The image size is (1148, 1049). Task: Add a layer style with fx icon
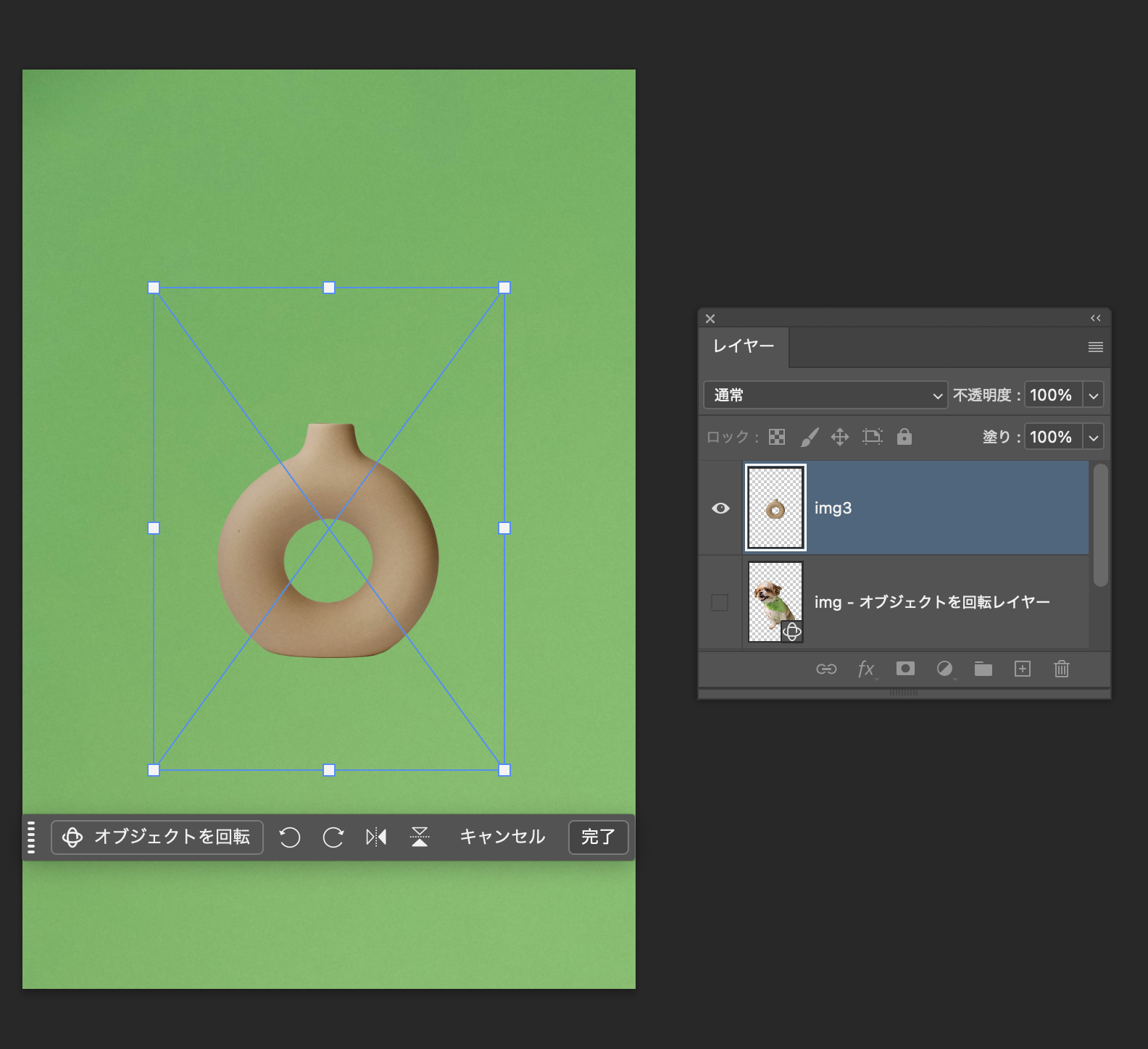coord(866,669)
